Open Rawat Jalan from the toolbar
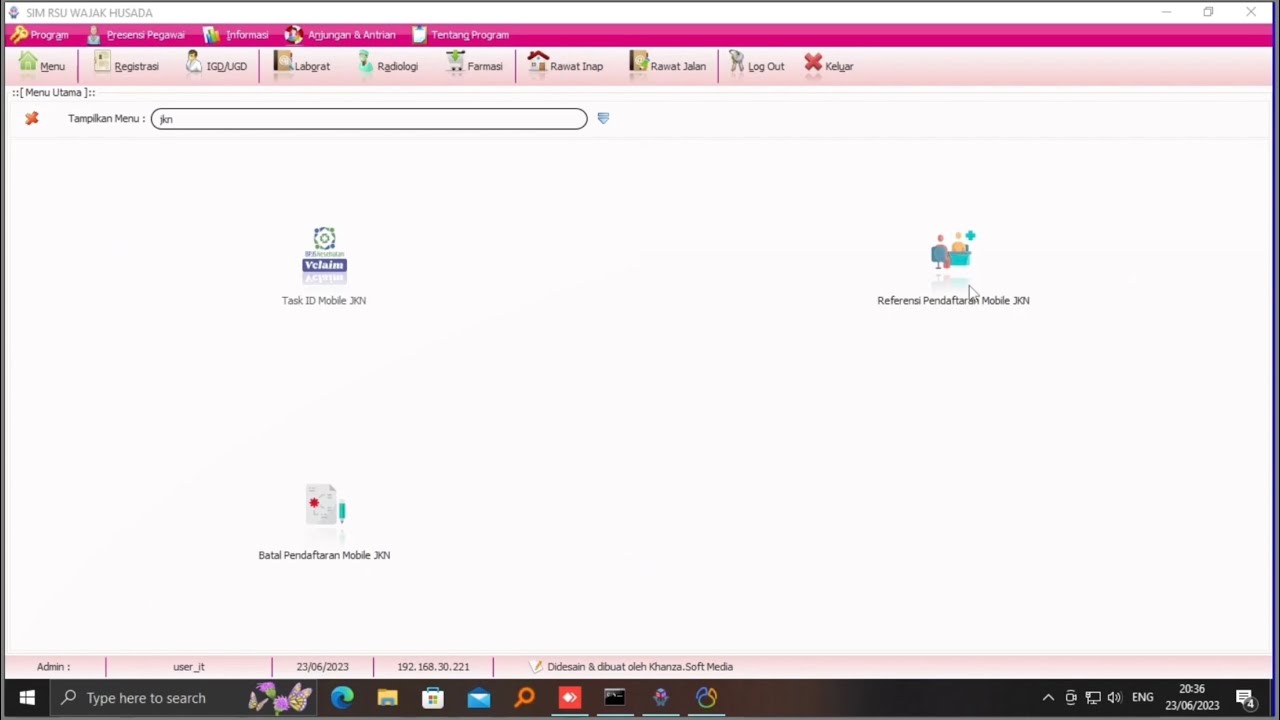This screenshot has height=720, width=1280. click(x=668, y=65)
